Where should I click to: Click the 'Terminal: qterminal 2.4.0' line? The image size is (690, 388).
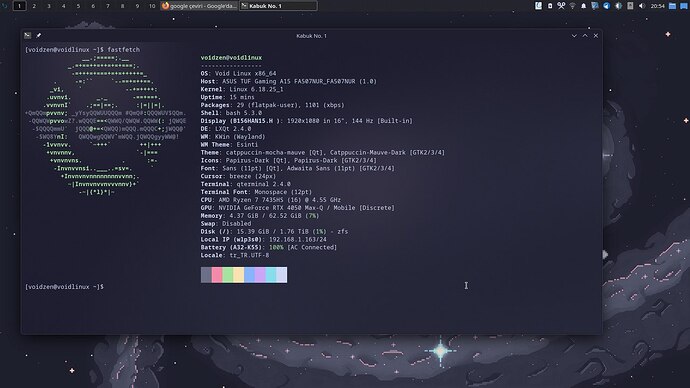pos(246,184)
